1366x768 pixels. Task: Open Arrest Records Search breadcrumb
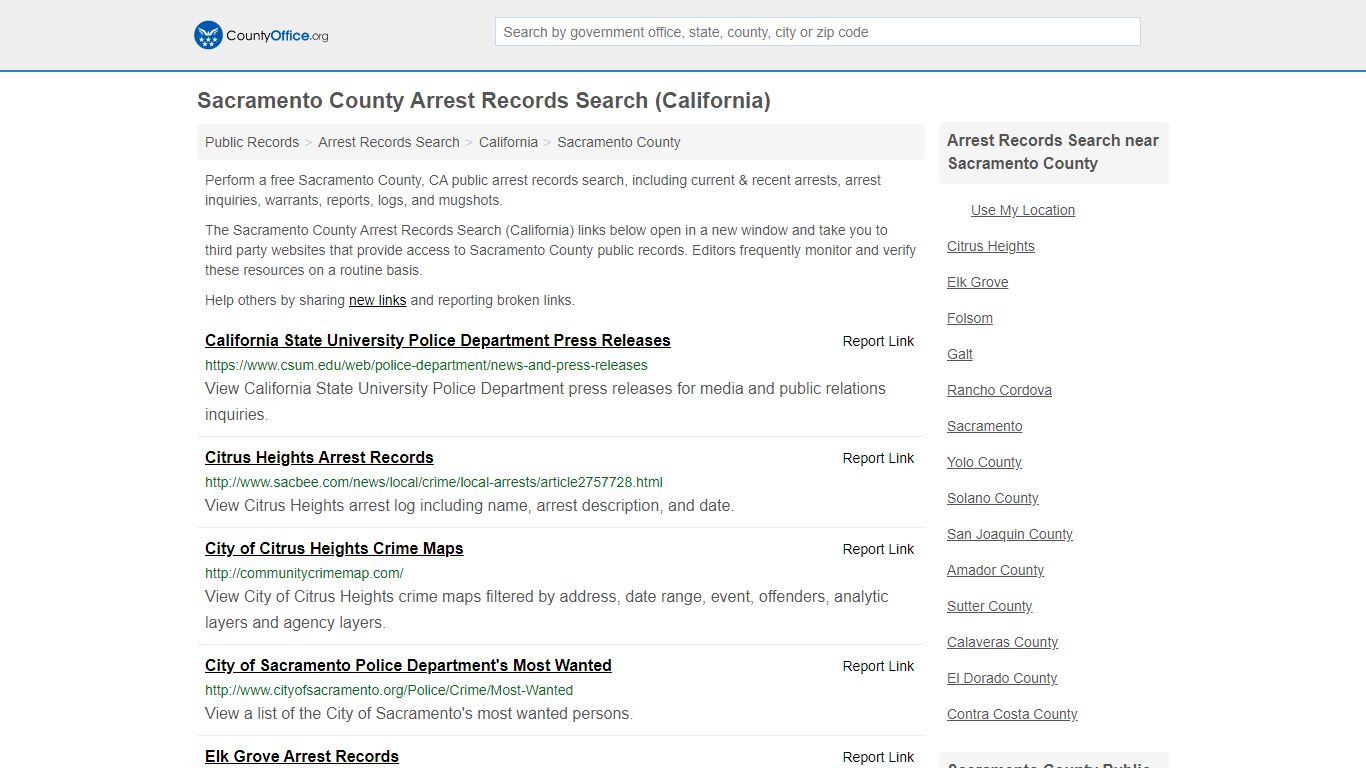[389, 142]
